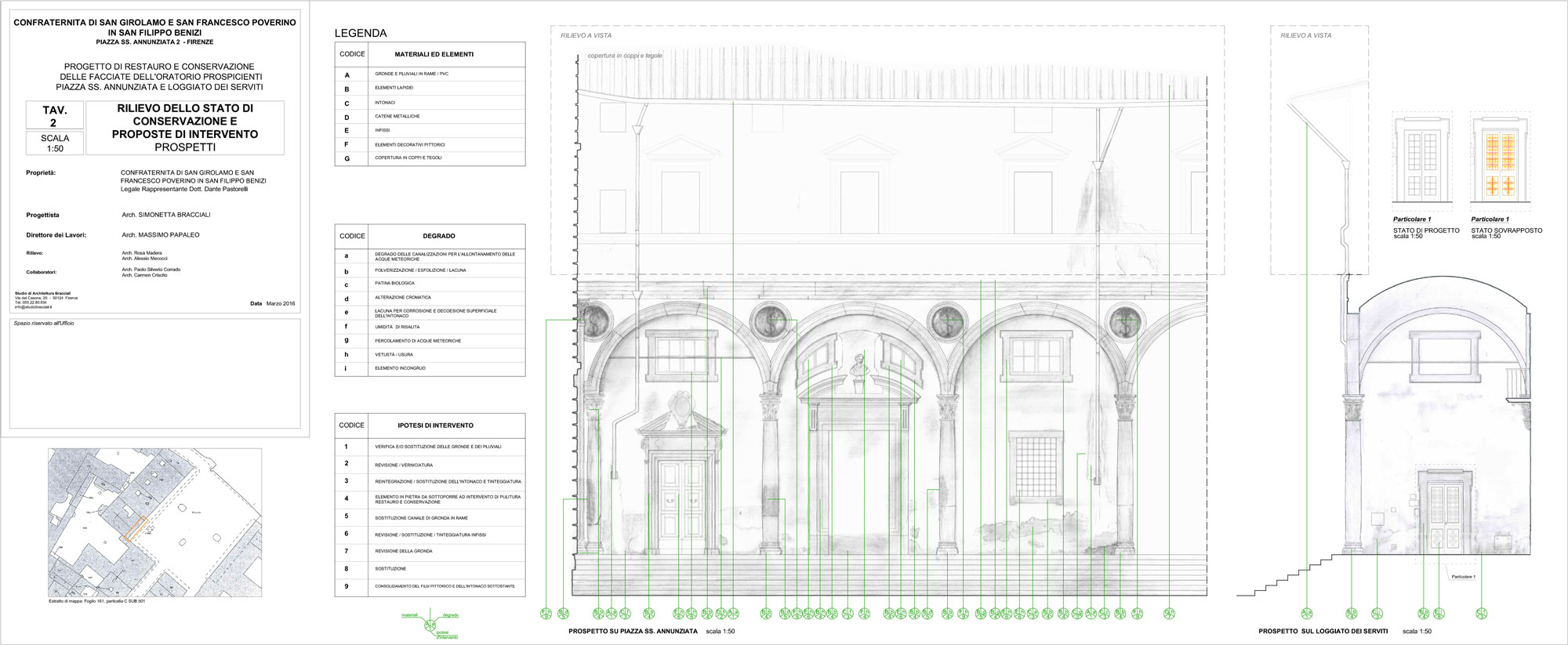This screenshot has height=645, width=1568.
Task: Select the 'Patina biologica' degrado row
Action: coord(430,284)
